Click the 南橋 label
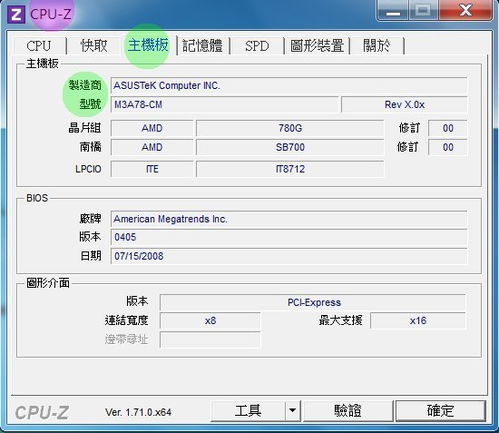Viewport: 499px width, 433px height. (x=90, y=147)
